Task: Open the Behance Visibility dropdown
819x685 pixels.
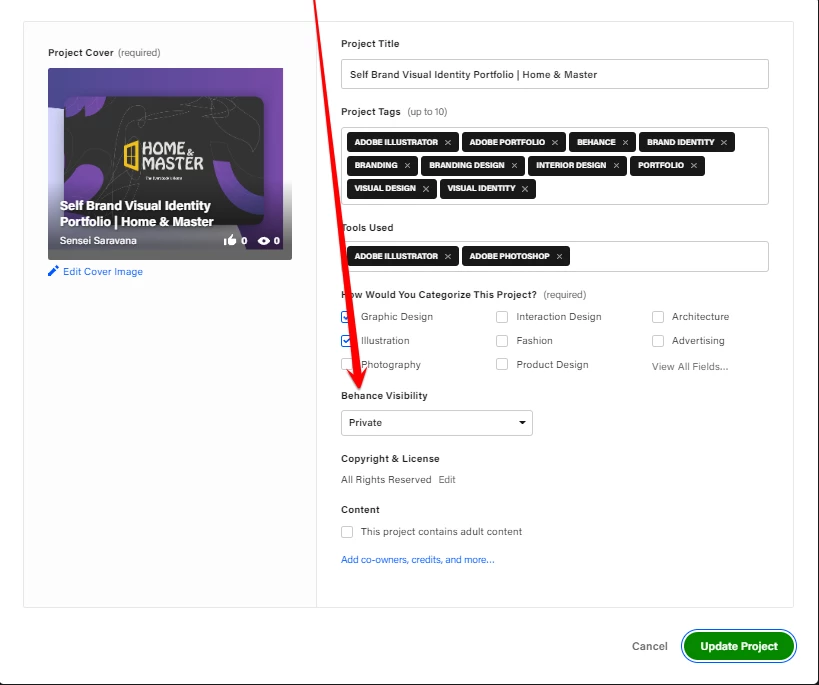Action: [x=437, y=423]
